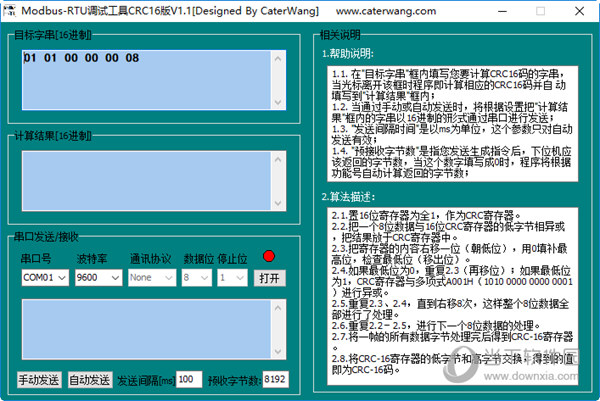
Task: Click the 预收字节数 label
Action: 235,380
